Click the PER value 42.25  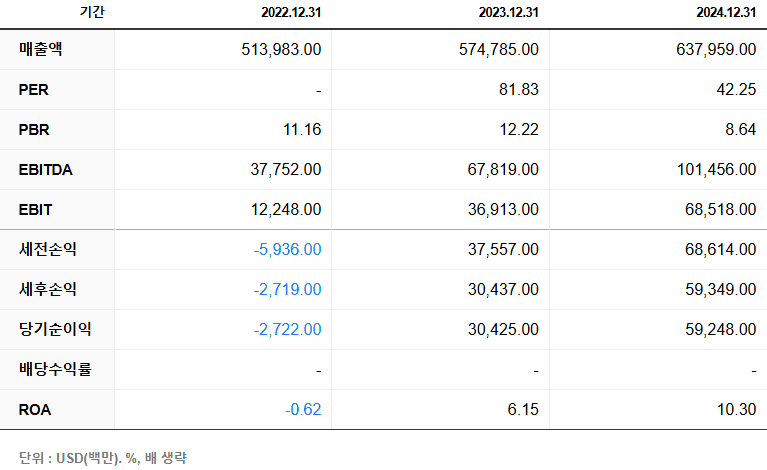pyautogui.click(x=737, y=90)
